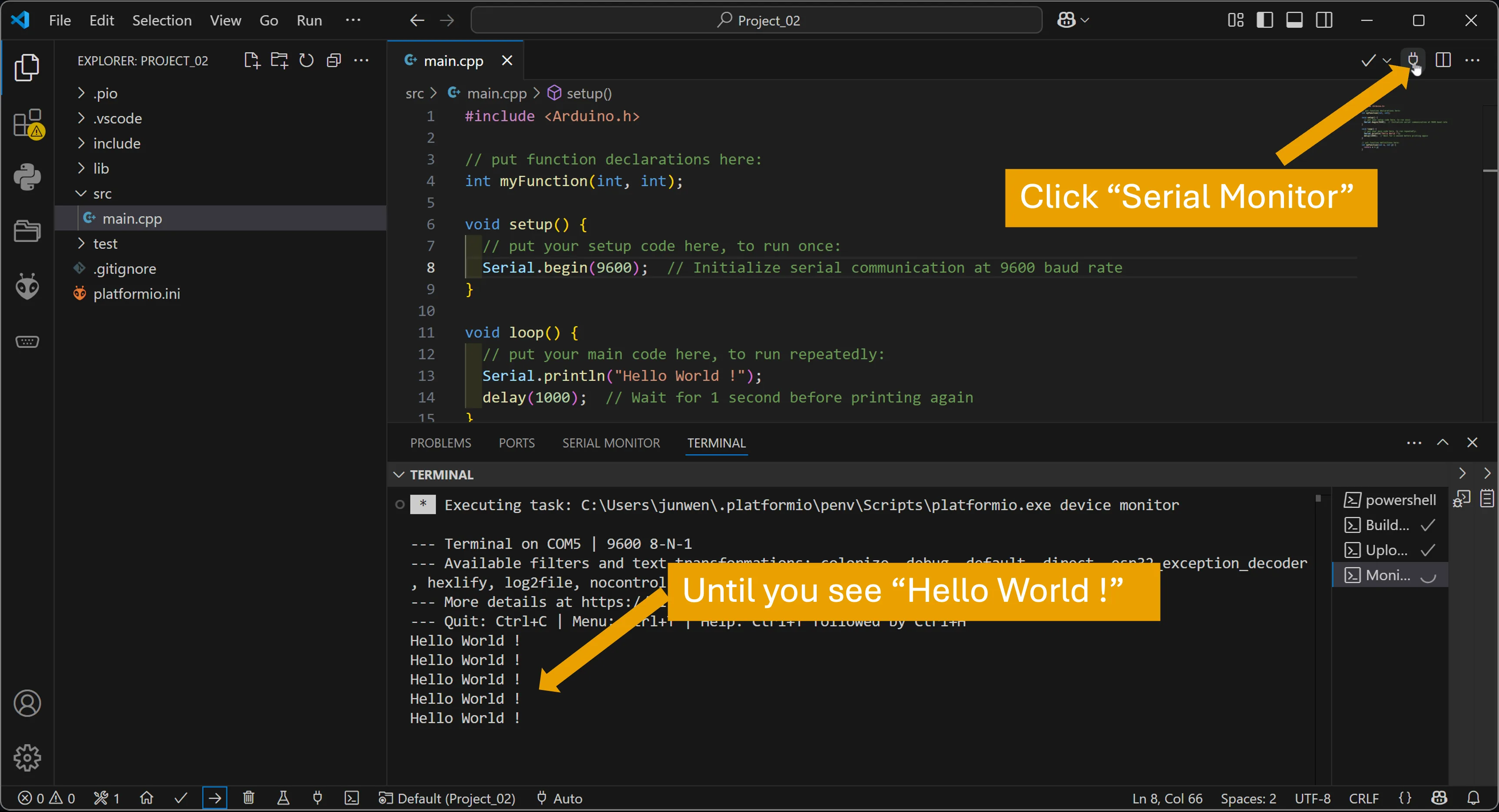Open the Copilot dropdown chevron
This screenshot has height=812, width=1499.
click(1085, 20)
